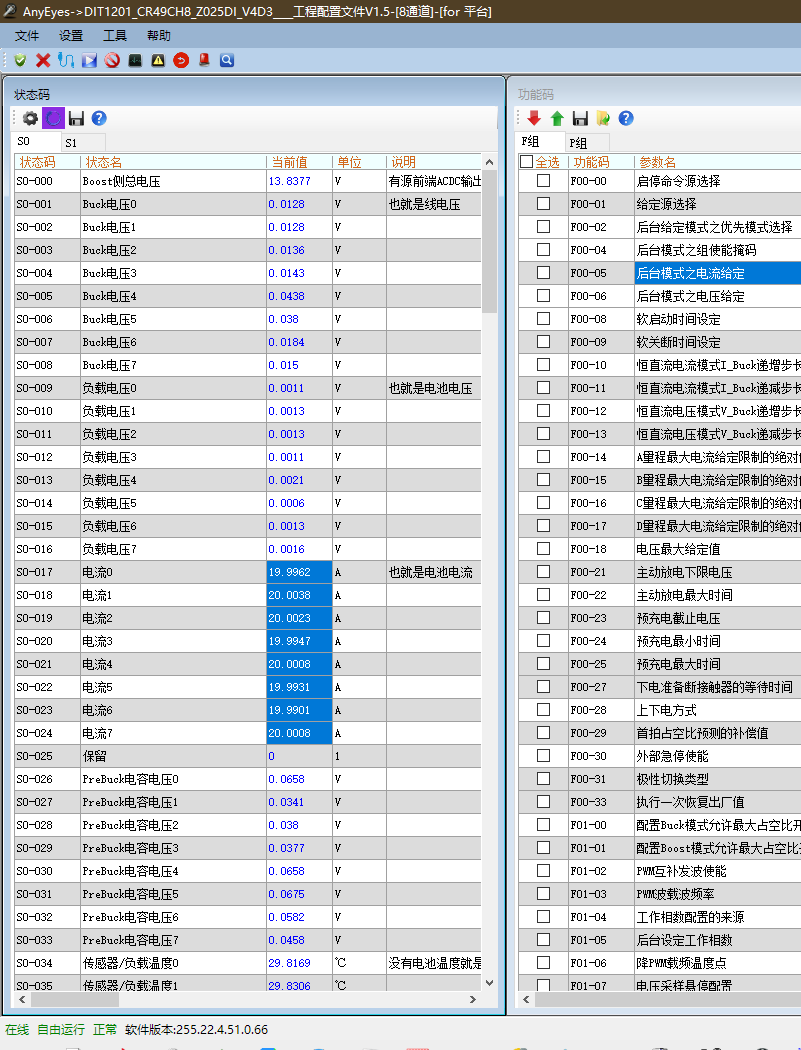
Task: Click the green upload arrow icon
Action: tap(557, 119)
